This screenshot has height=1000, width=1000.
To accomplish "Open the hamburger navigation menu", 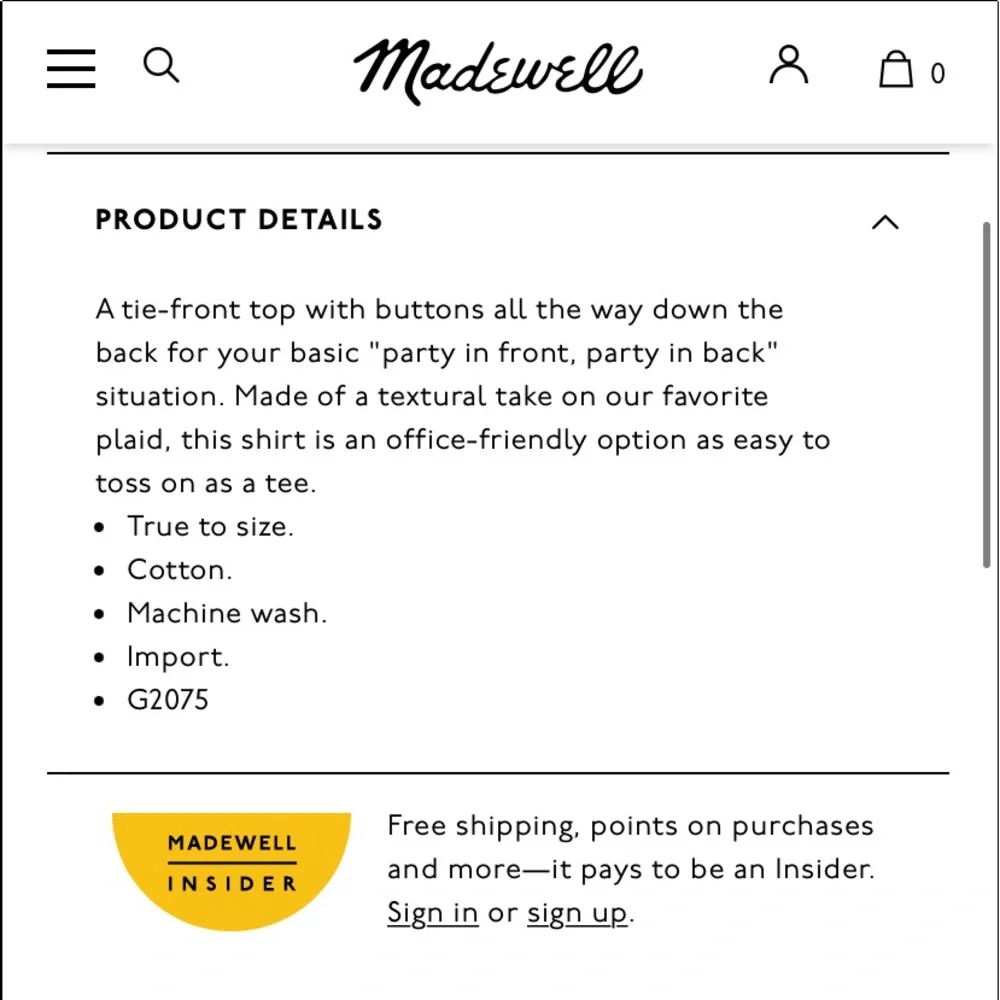I will coord(71,68).
